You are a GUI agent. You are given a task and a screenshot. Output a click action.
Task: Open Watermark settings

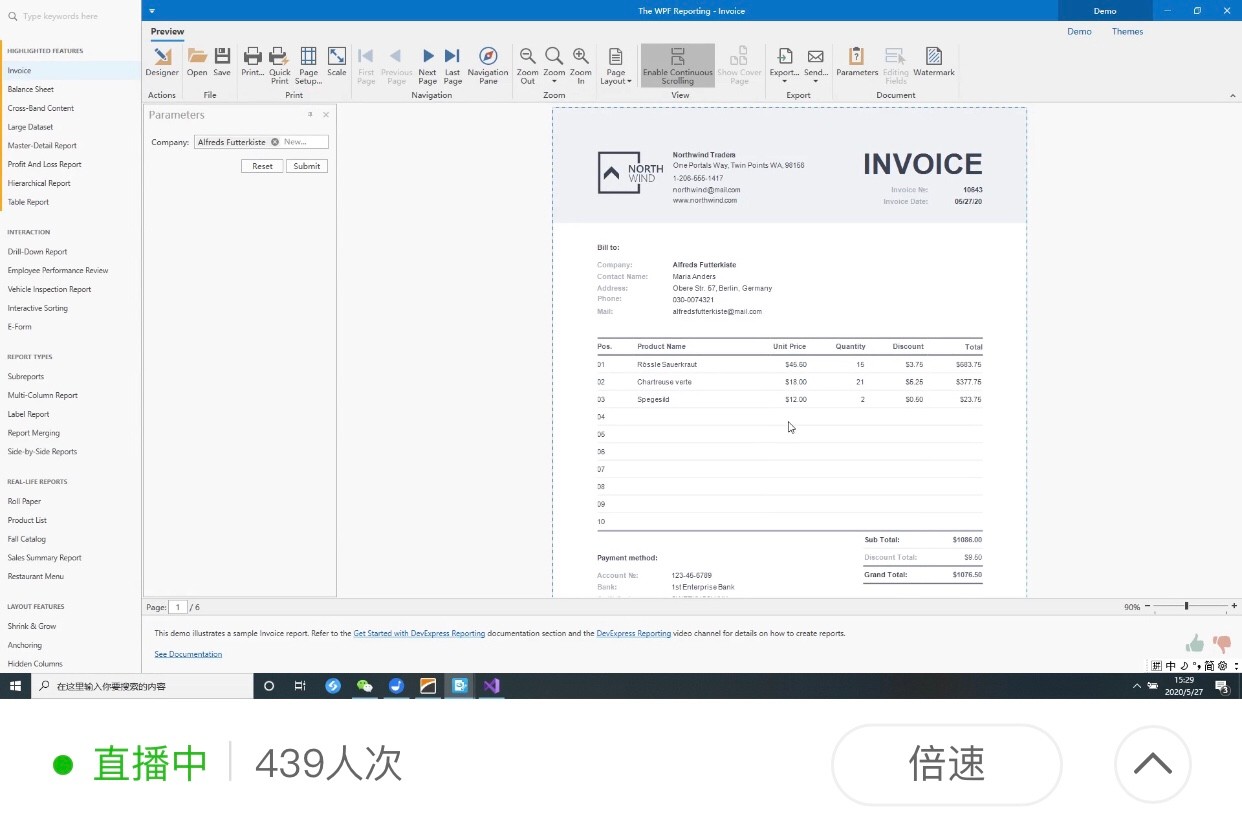pyautogui.click(x=934, y=62)
